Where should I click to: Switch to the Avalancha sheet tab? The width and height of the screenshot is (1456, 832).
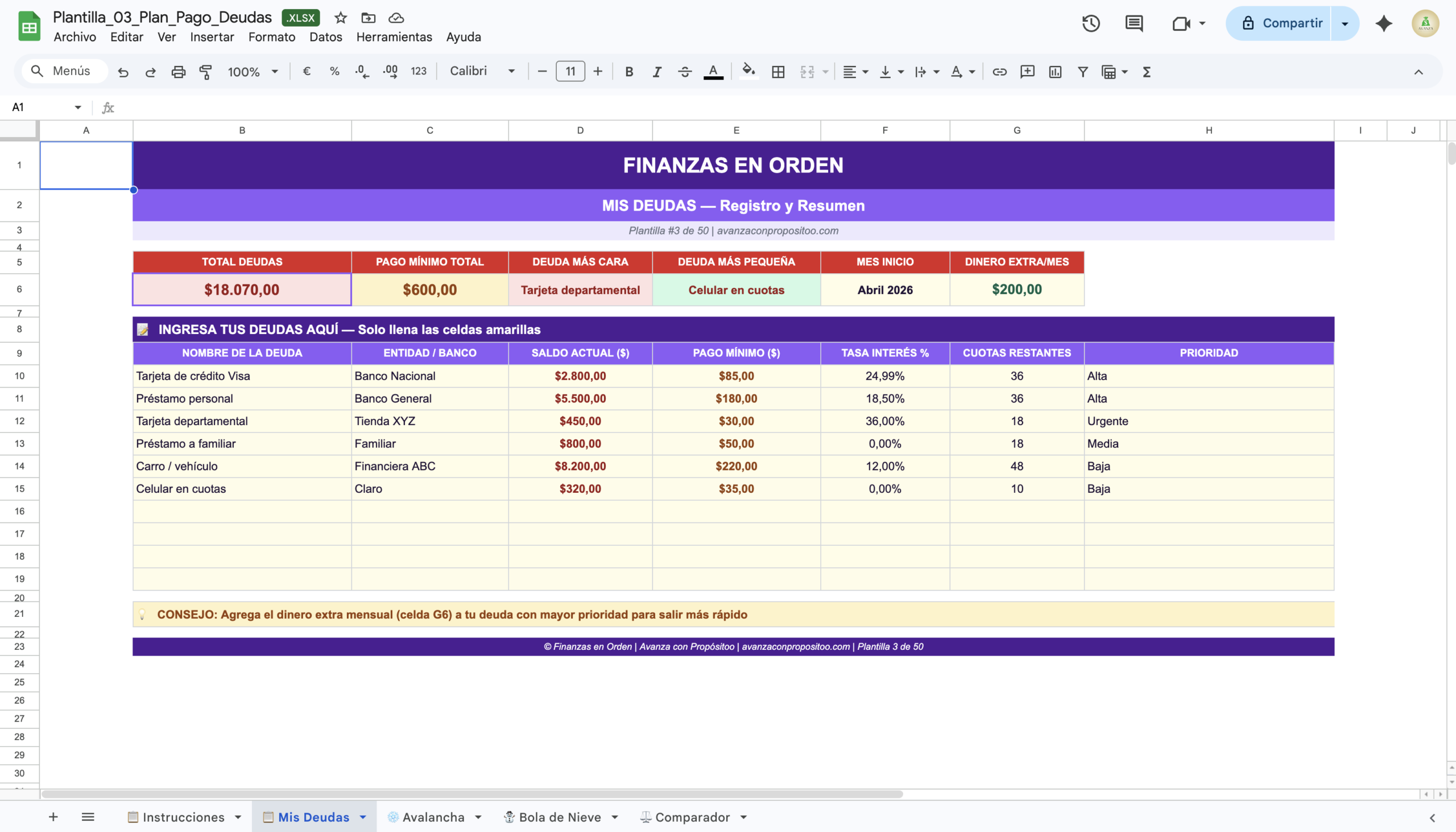433,817
